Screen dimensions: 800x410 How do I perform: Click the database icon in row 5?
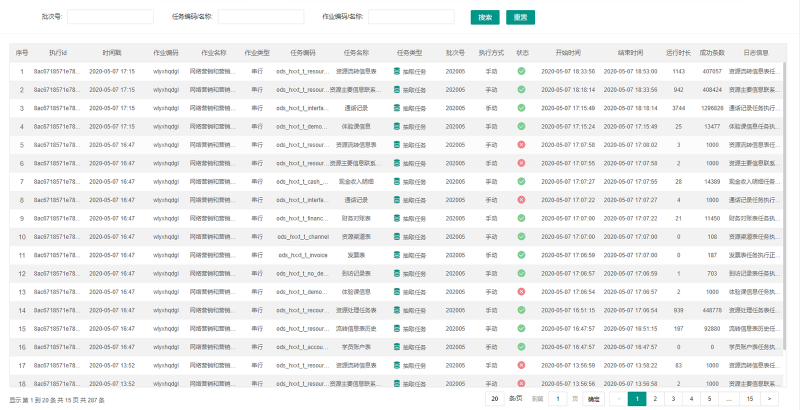coord(396,145)
